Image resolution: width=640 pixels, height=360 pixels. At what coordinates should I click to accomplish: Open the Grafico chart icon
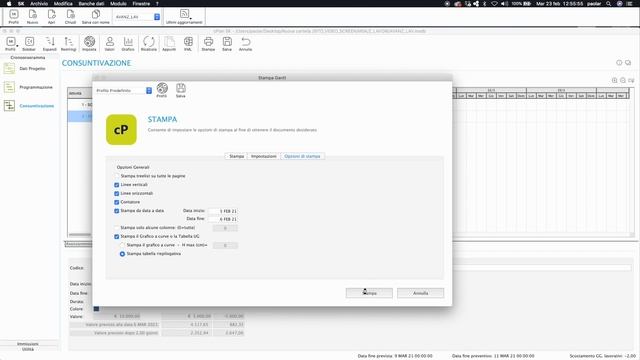(x=128, y=44)
